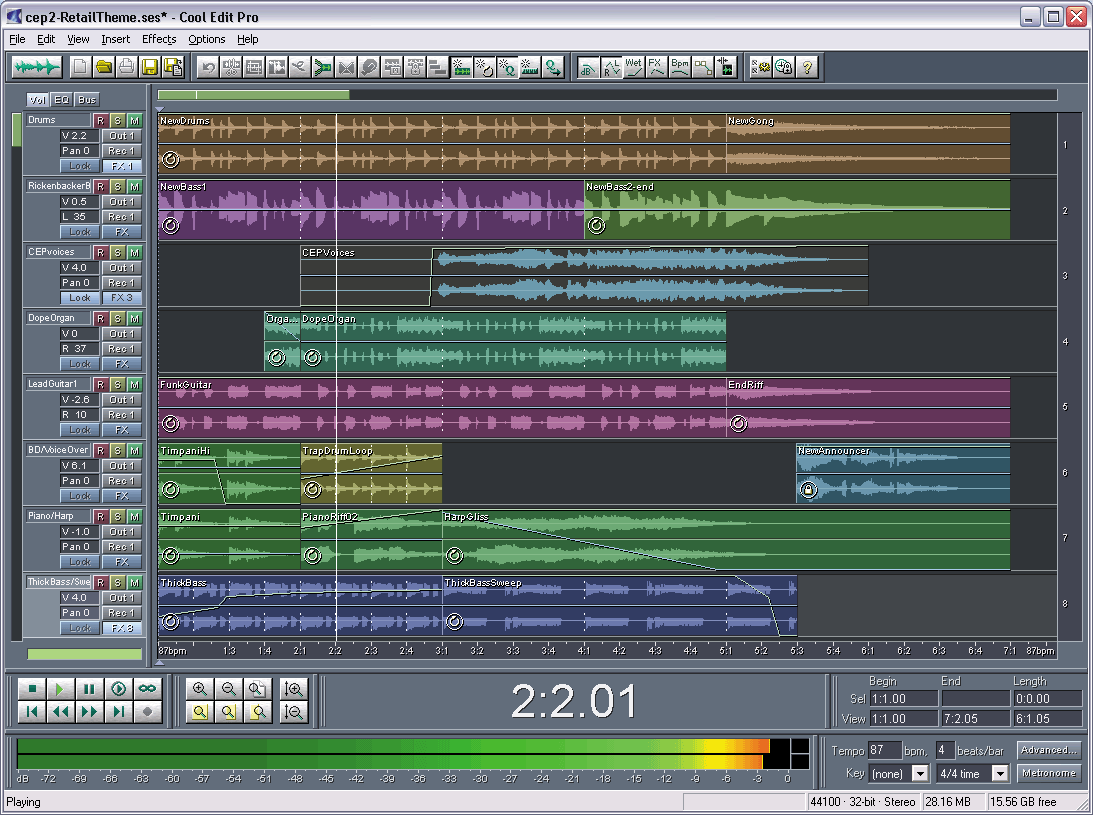This screenshot has height=815, width=1093.
Task: Mute the Drums track
Action: tap(135, 121)
